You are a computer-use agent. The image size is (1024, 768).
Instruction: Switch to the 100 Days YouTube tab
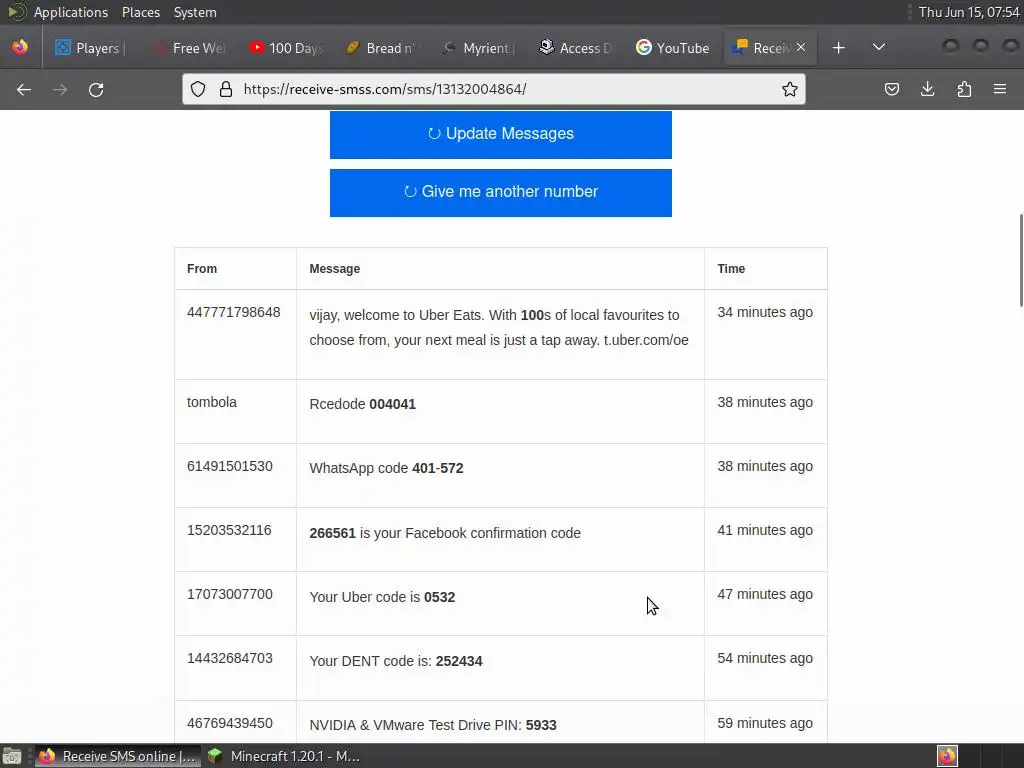pyautogui.click(x=286, y=48)
